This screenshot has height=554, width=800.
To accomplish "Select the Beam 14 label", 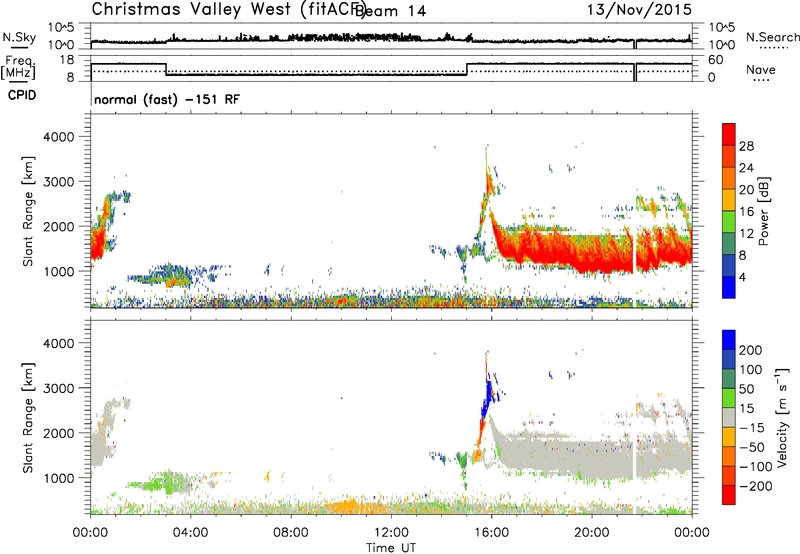I will [x=391, y=11].
